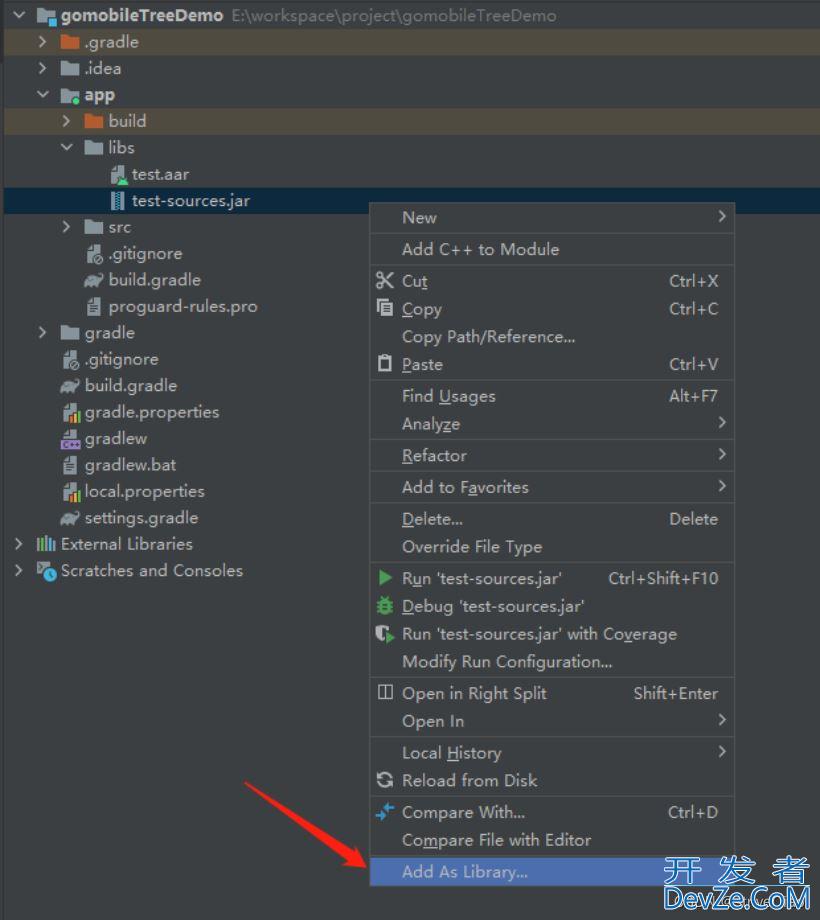
Task: Choose Delete... from context menu
Action: point(552,519)
